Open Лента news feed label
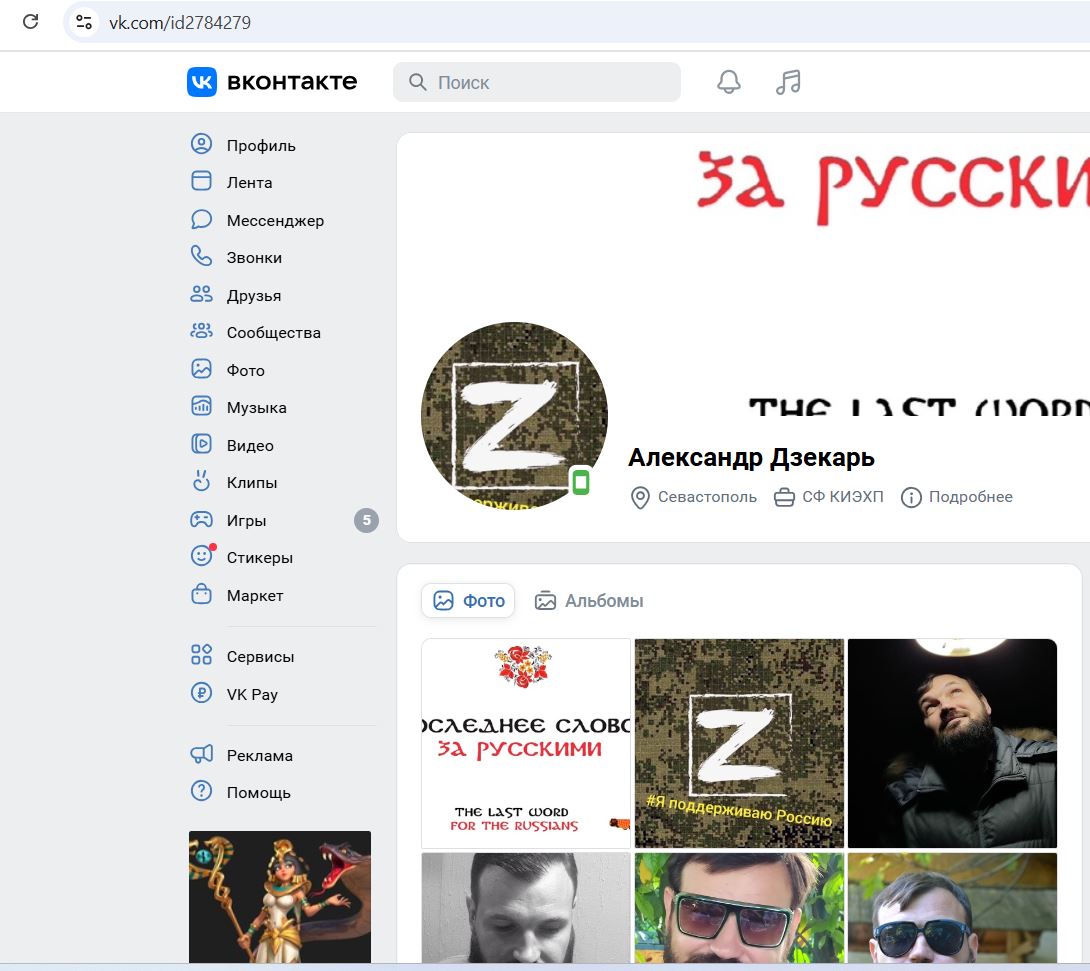Screen dimensions: 1090x971 click(x=250, y=183)
